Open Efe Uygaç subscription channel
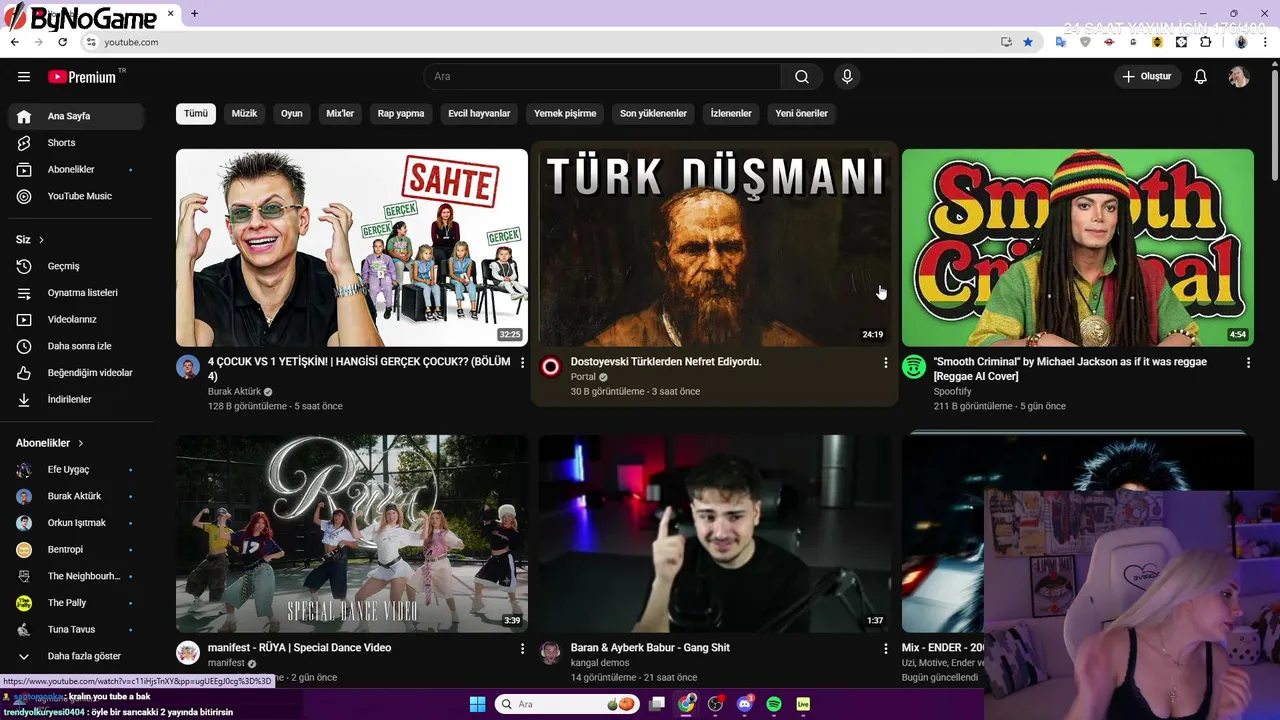 click(76, 470)
